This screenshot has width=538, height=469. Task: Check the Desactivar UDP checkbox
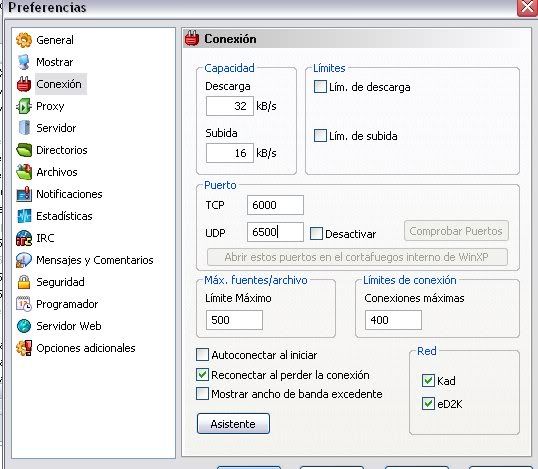point(316,234)
